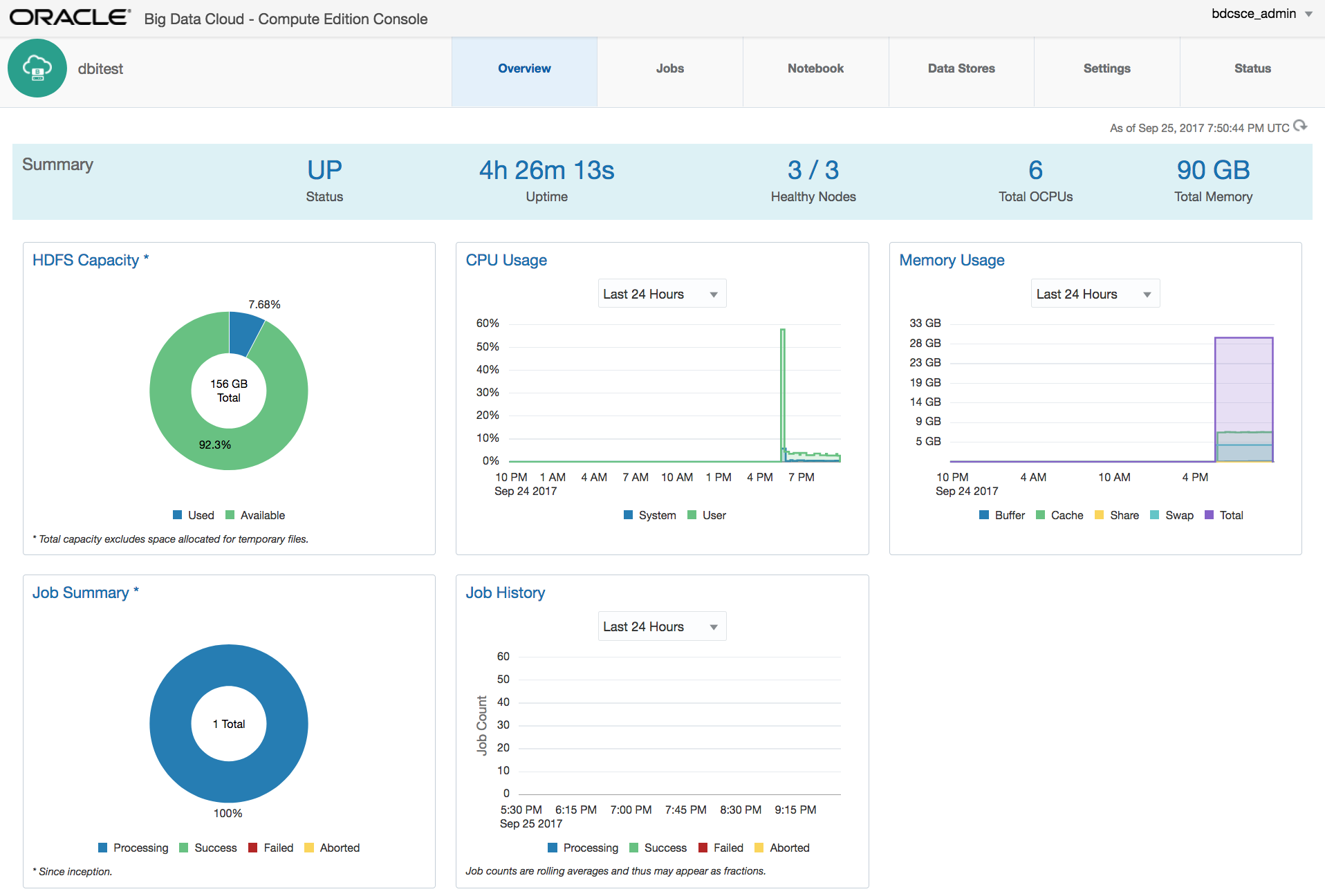
Task: Click the refresh icon next to timestamp
Action: (x=1300, y=127)
